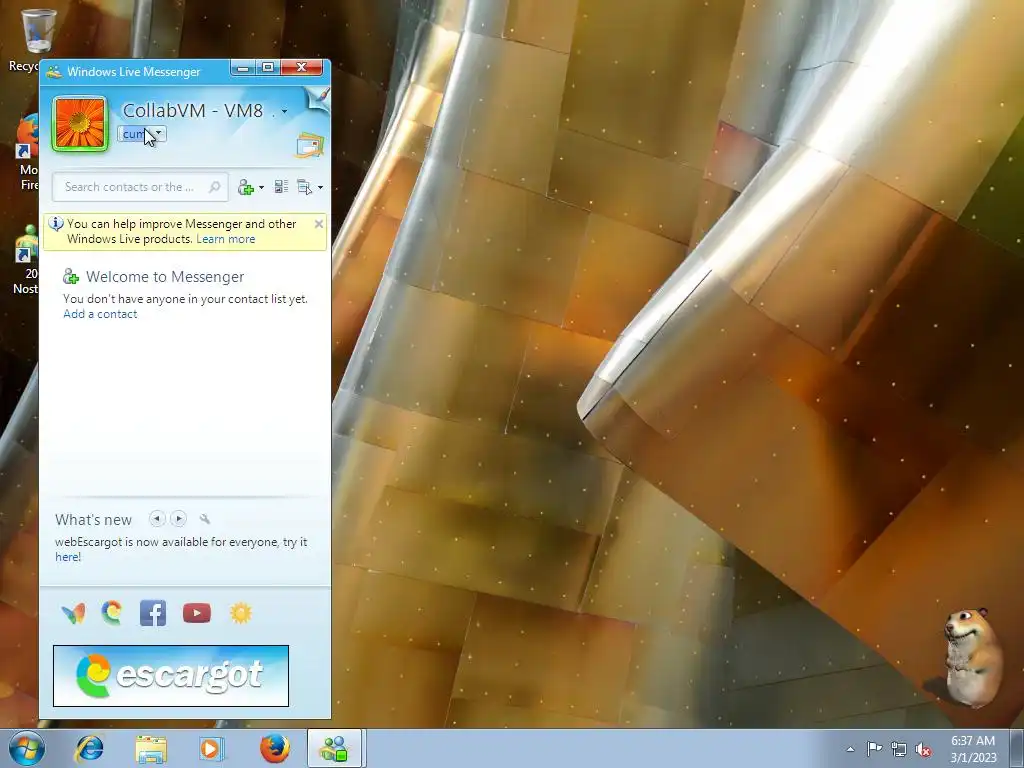Click the search magnifier icon
This screenshot has height=768, width=1024.
click(214, 187)
